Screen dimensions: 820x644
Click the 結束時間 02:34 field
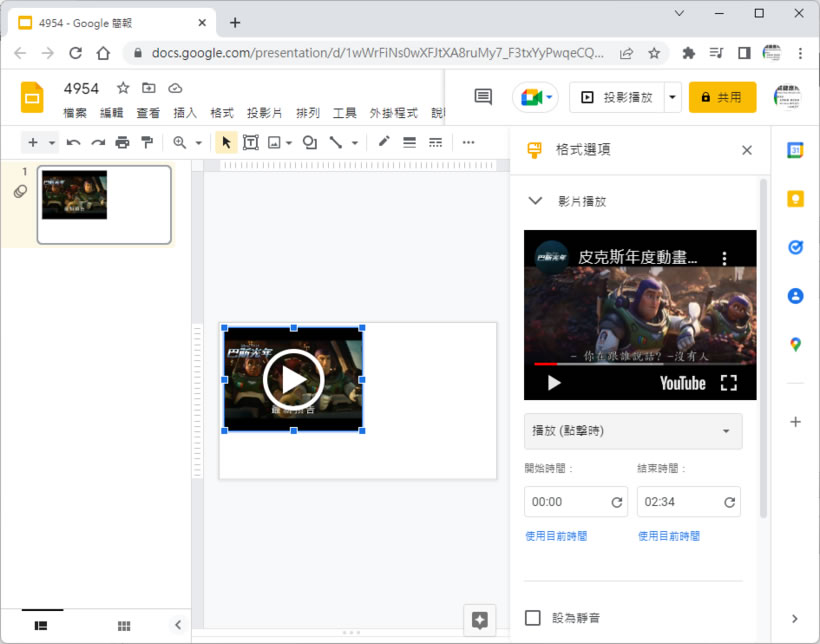(689, 502)
